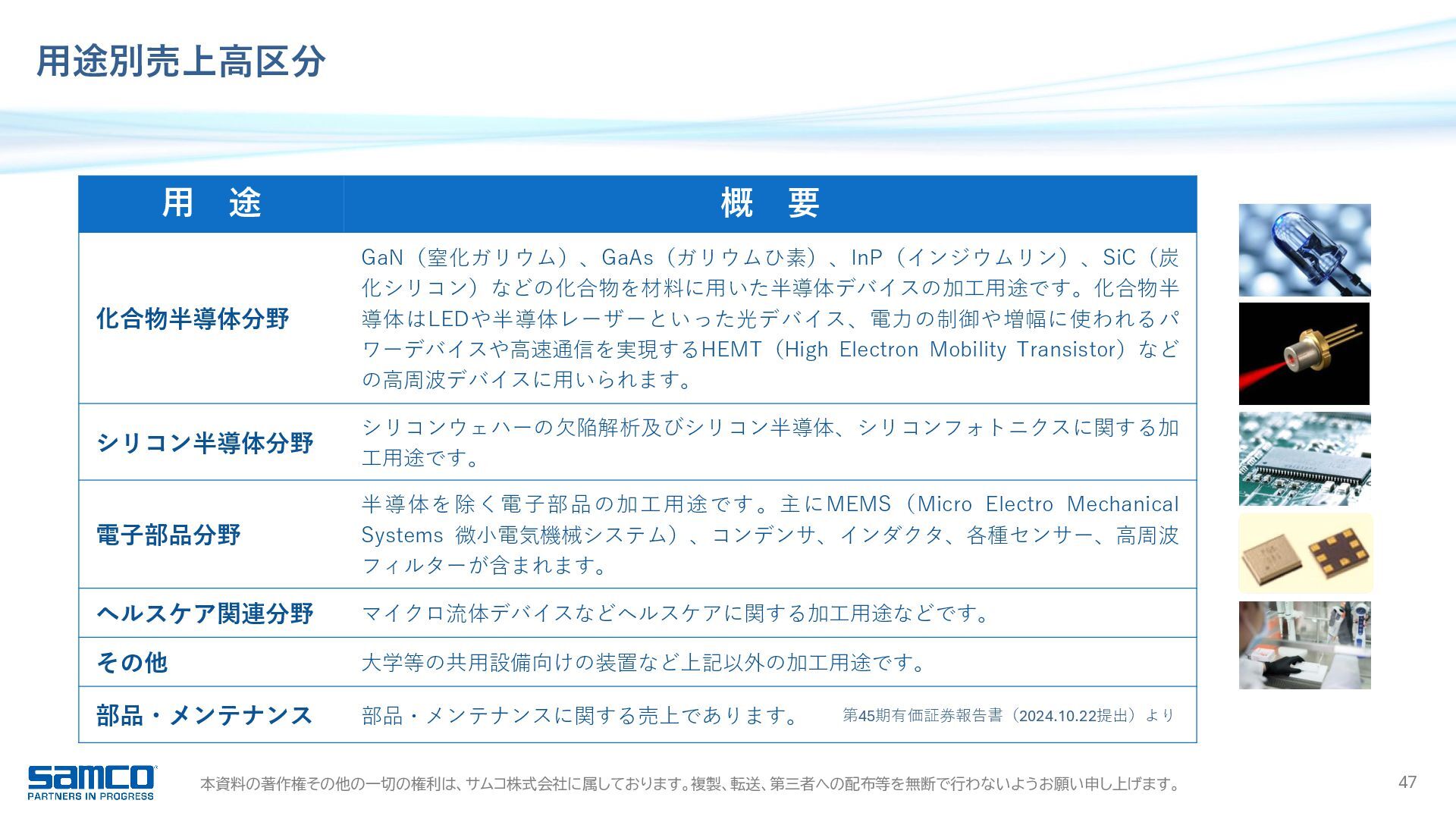Image resolution: width=1456 pixels, height=819 pixels.
Task: Click the 第45期有価証券報告書 source note
Action: click(x=1008, y=715)
